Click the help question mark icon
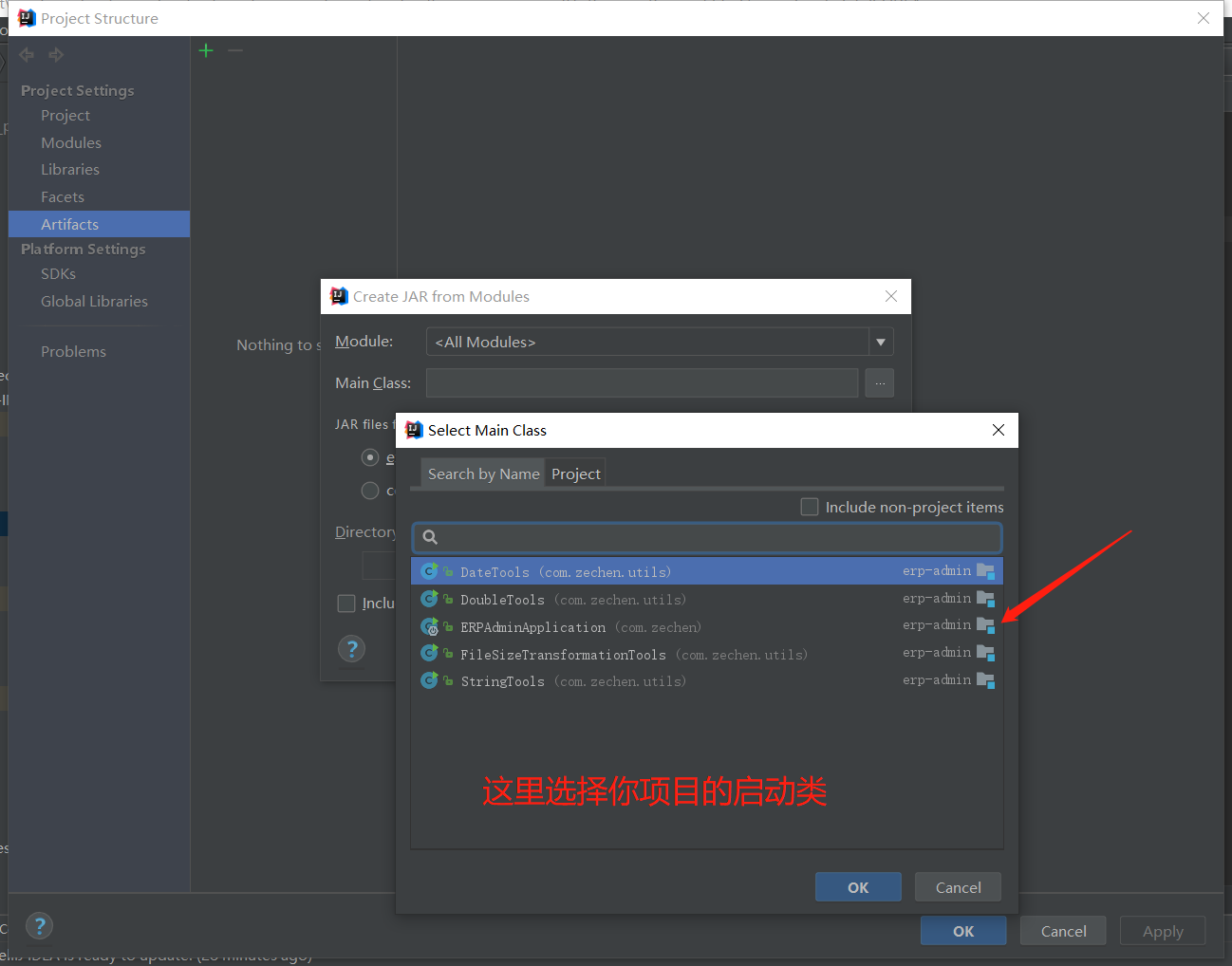Image resolution: width=1232 pixels, height=966 pixels. point(39,925)
